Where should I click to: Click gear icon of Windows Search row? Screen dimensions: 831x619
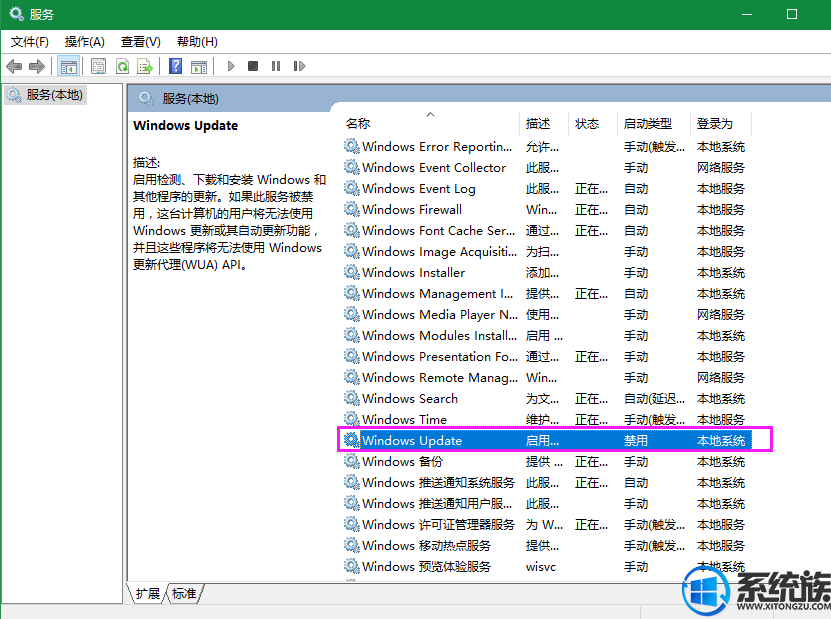351,398
